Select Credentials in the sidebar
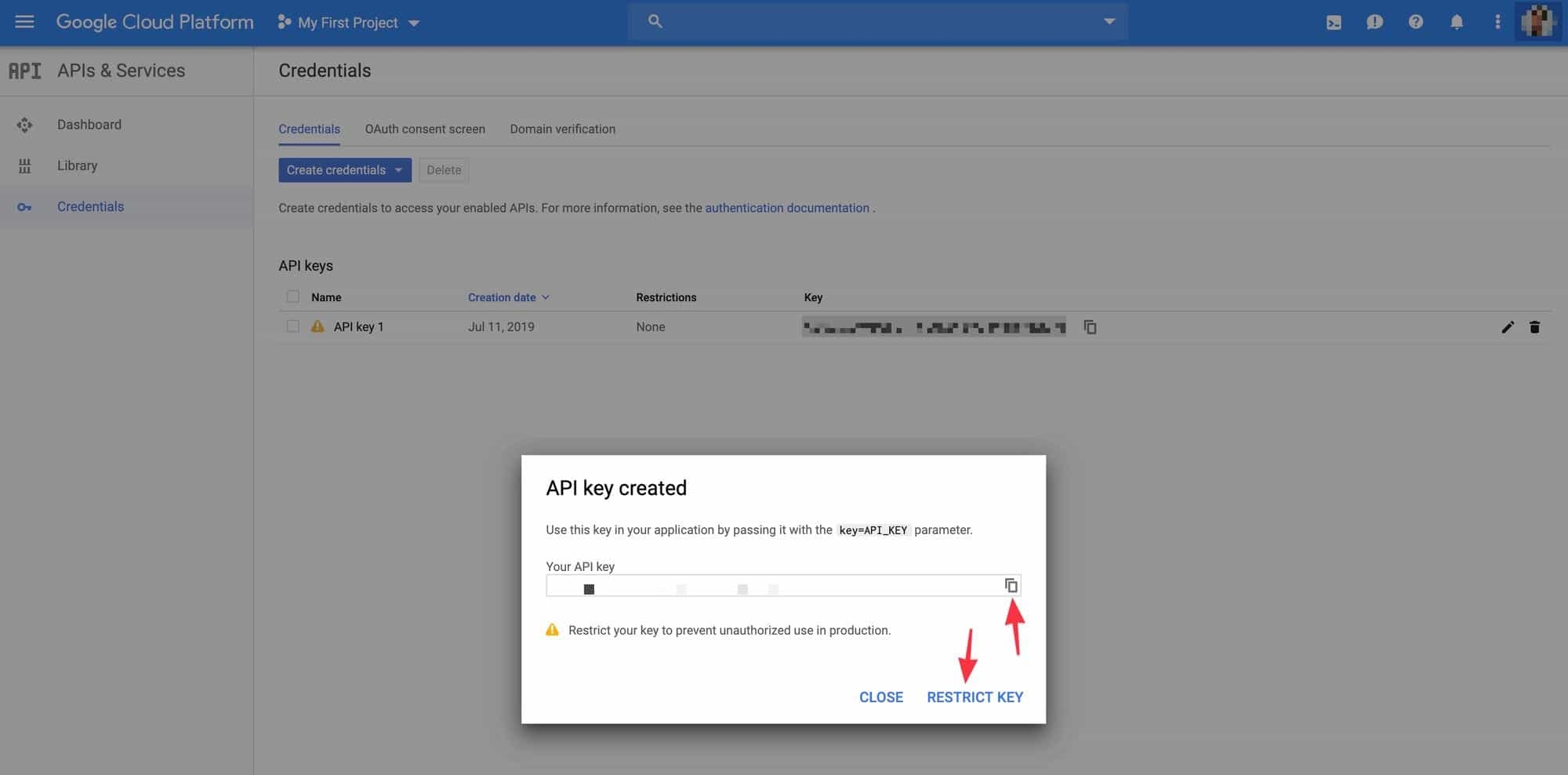Image resolution: width=1568 pixels, height=775 pixels. coord(91,206)
